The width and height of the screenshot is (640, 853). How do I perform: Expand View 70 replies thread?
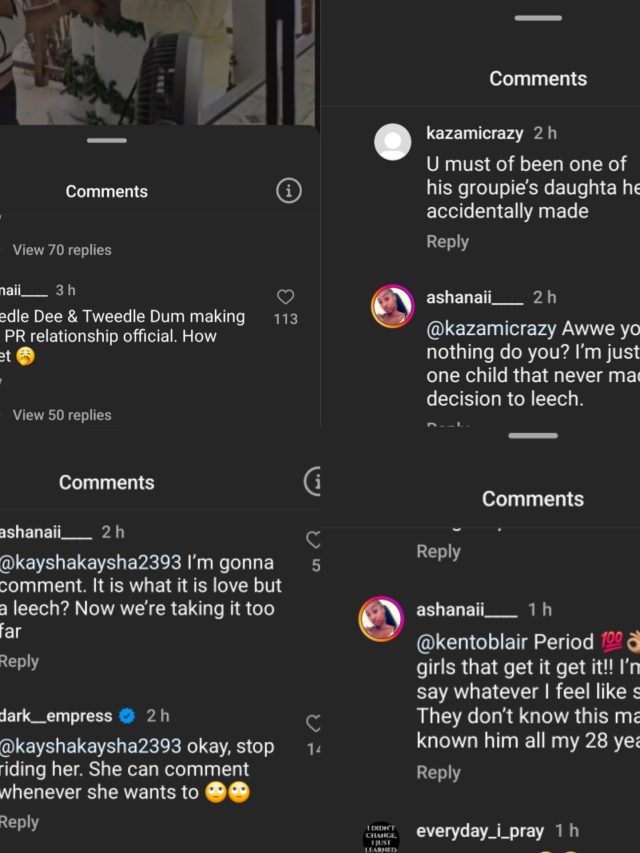(62, 250)
